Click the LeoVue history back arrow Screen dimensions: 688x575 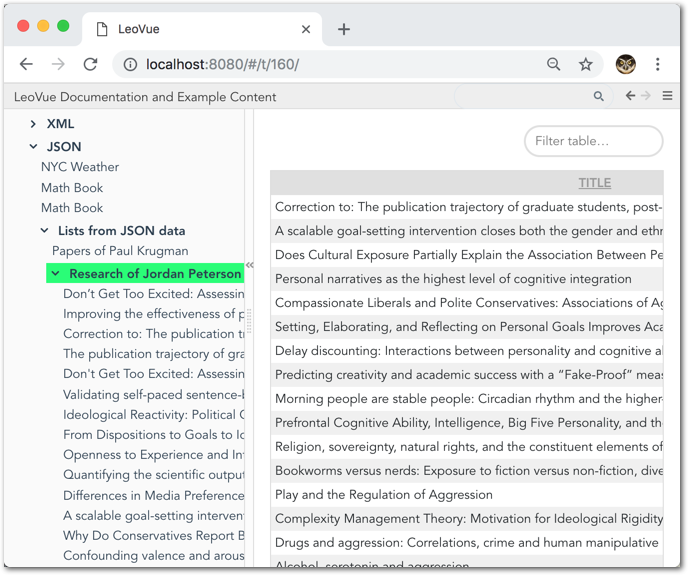click(630, 96)
